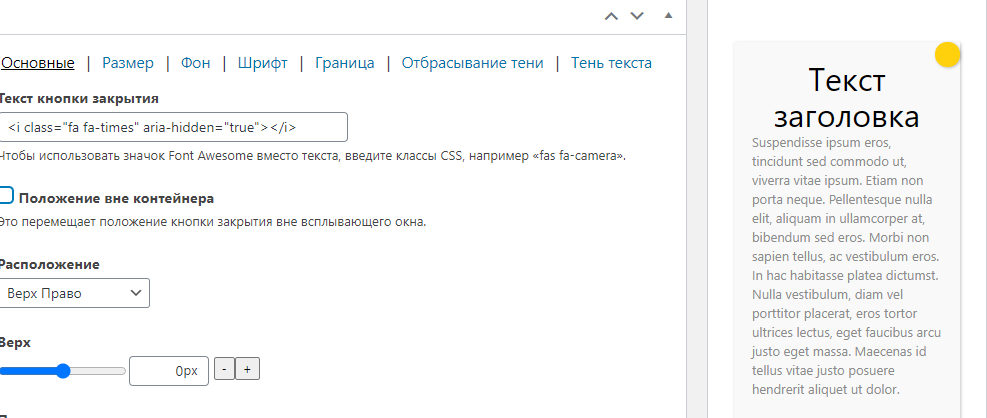Viewport: 987px width, 418px height.
Task: Open the Шрифт tab
Action: tap(263, 63)
